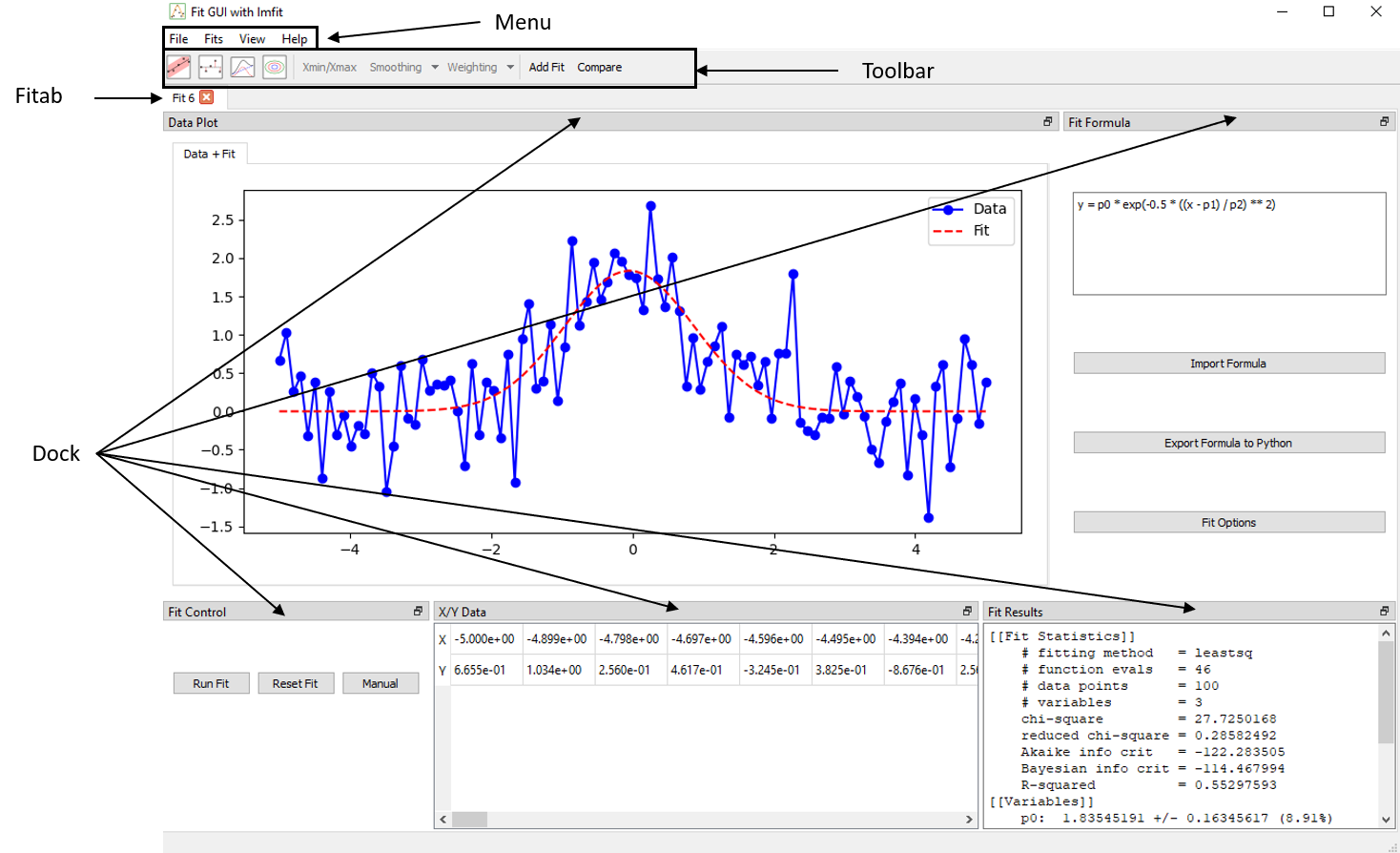
Task: Float the X/Y Data dock panel
Action: 967,612
